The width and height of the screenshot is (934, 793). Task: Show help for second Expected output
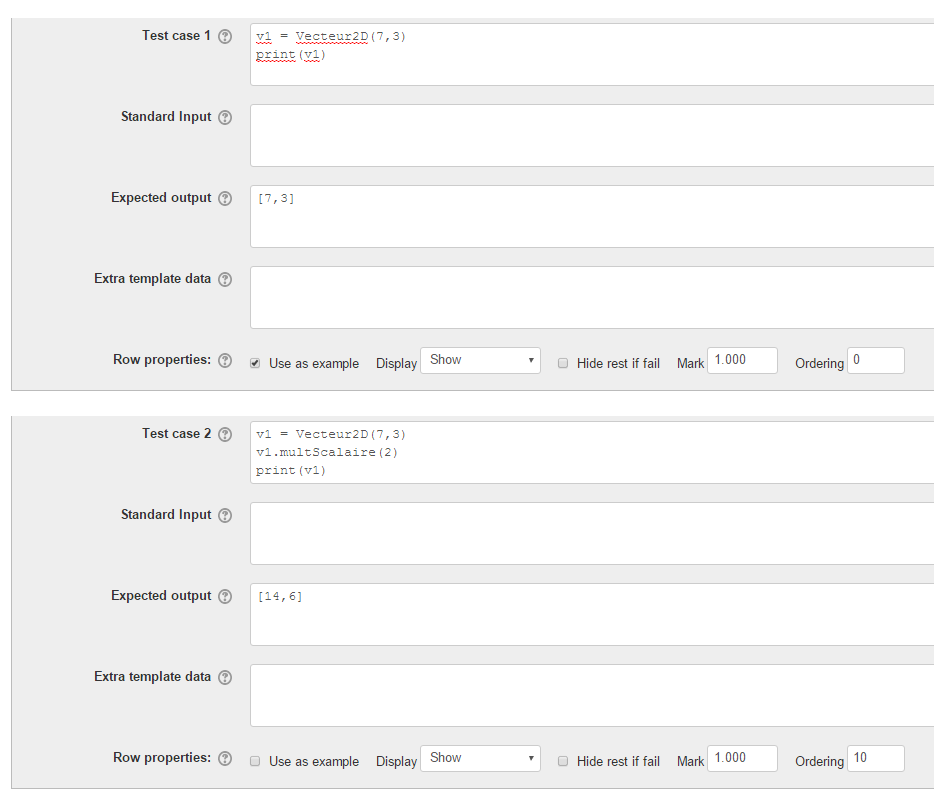point(225,596)
